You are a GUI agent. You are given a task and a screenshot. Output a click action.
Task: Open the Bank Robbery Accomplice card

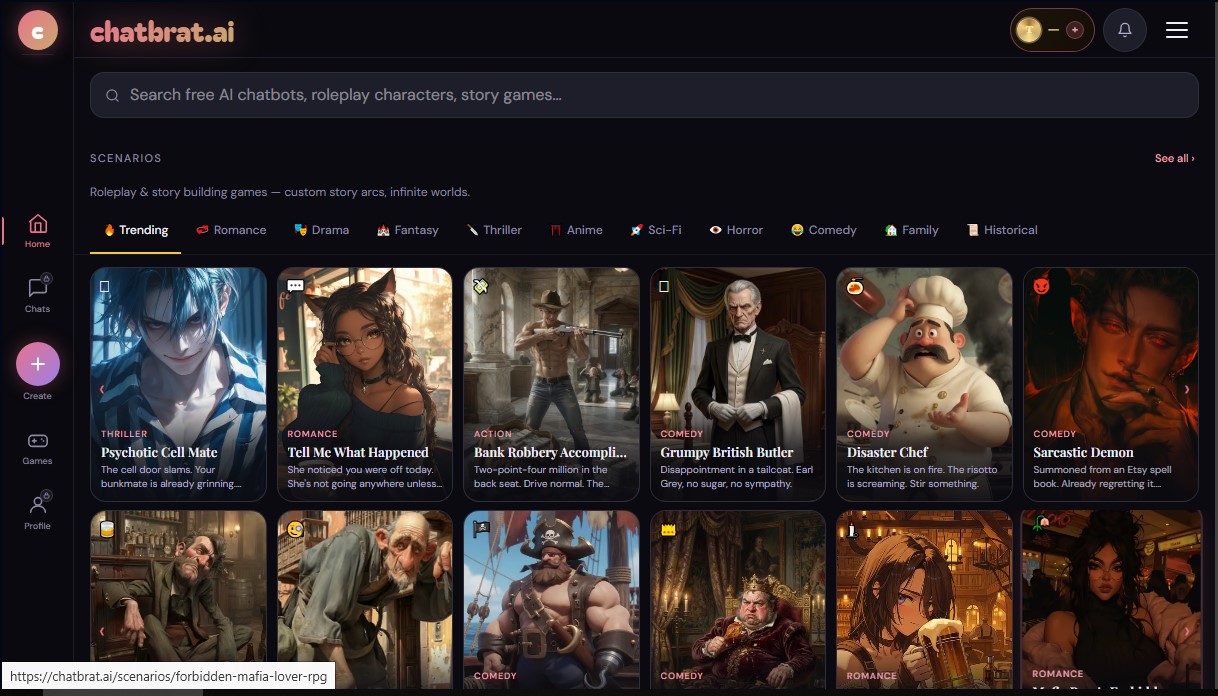552,384
